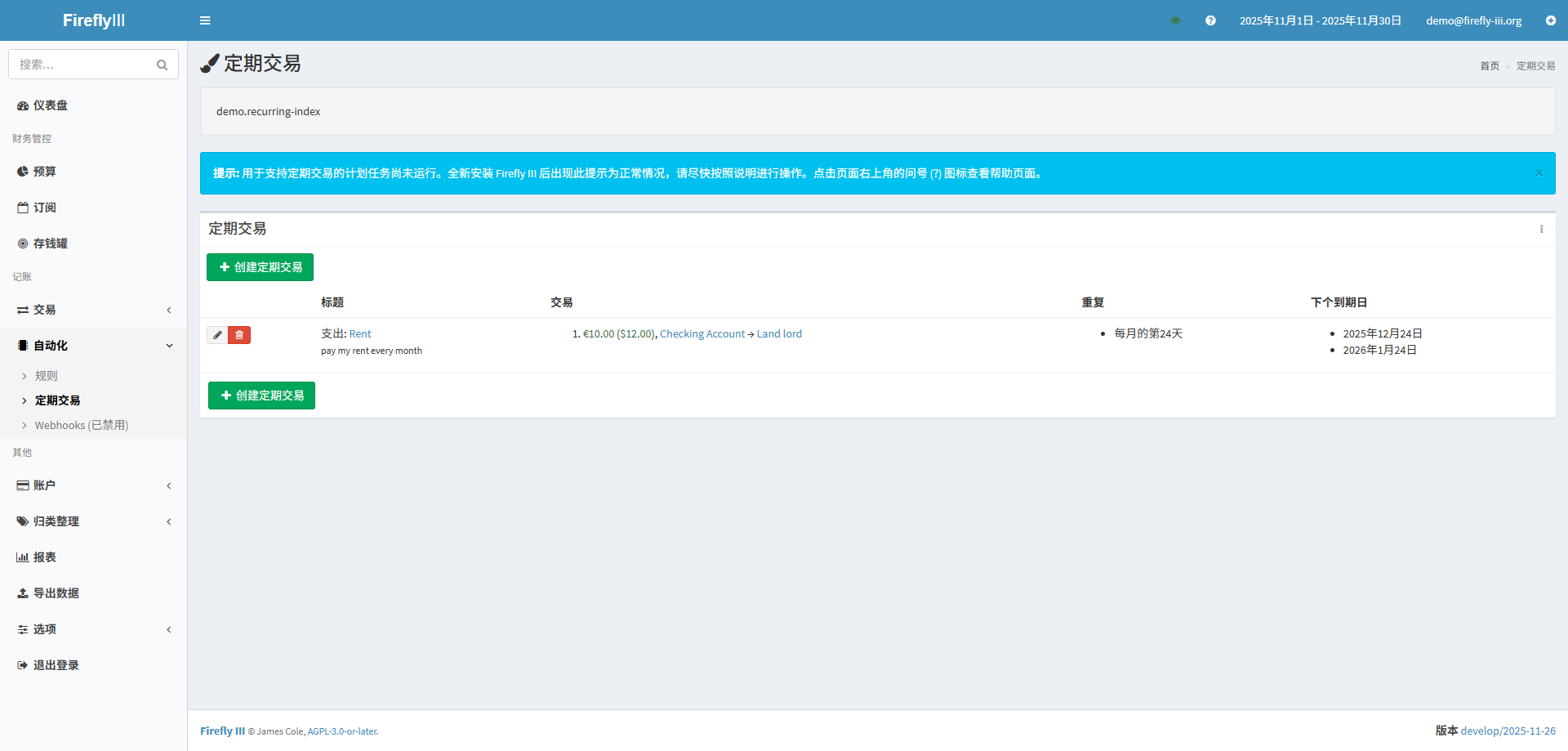Image resolution: width=1568 pixels, height=751 pixels.
Task: Click the search input field
Action: click(82, 65)
